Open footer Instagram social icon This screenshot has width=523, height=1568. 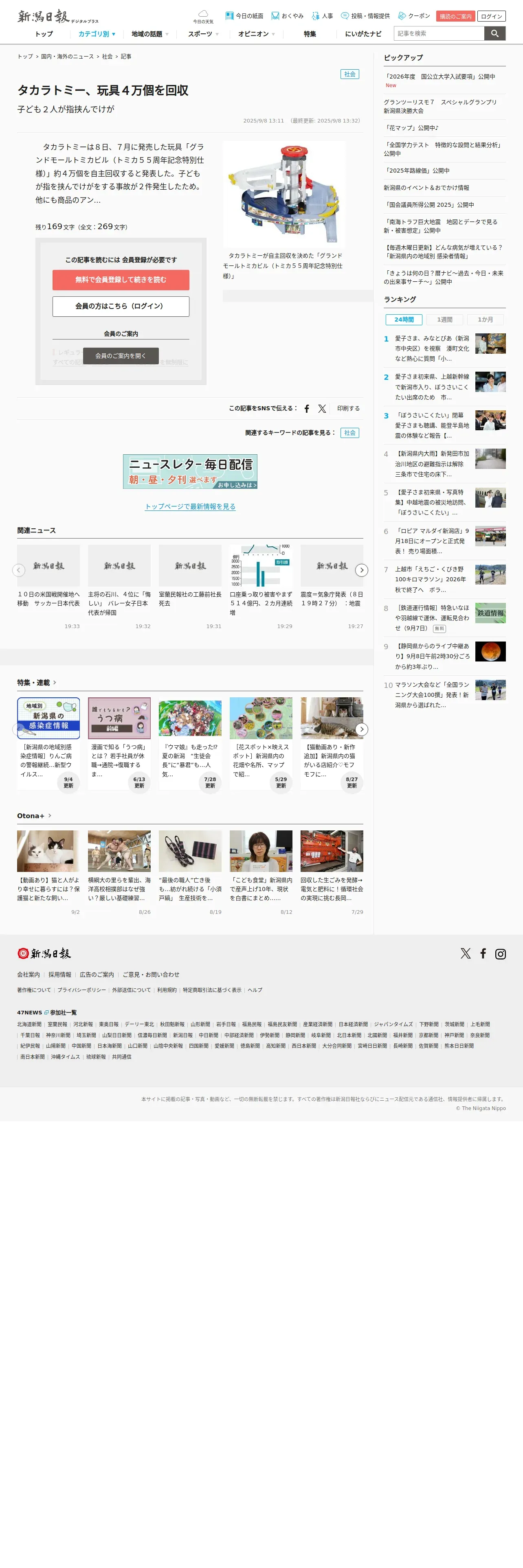click(x=501, y=954)
